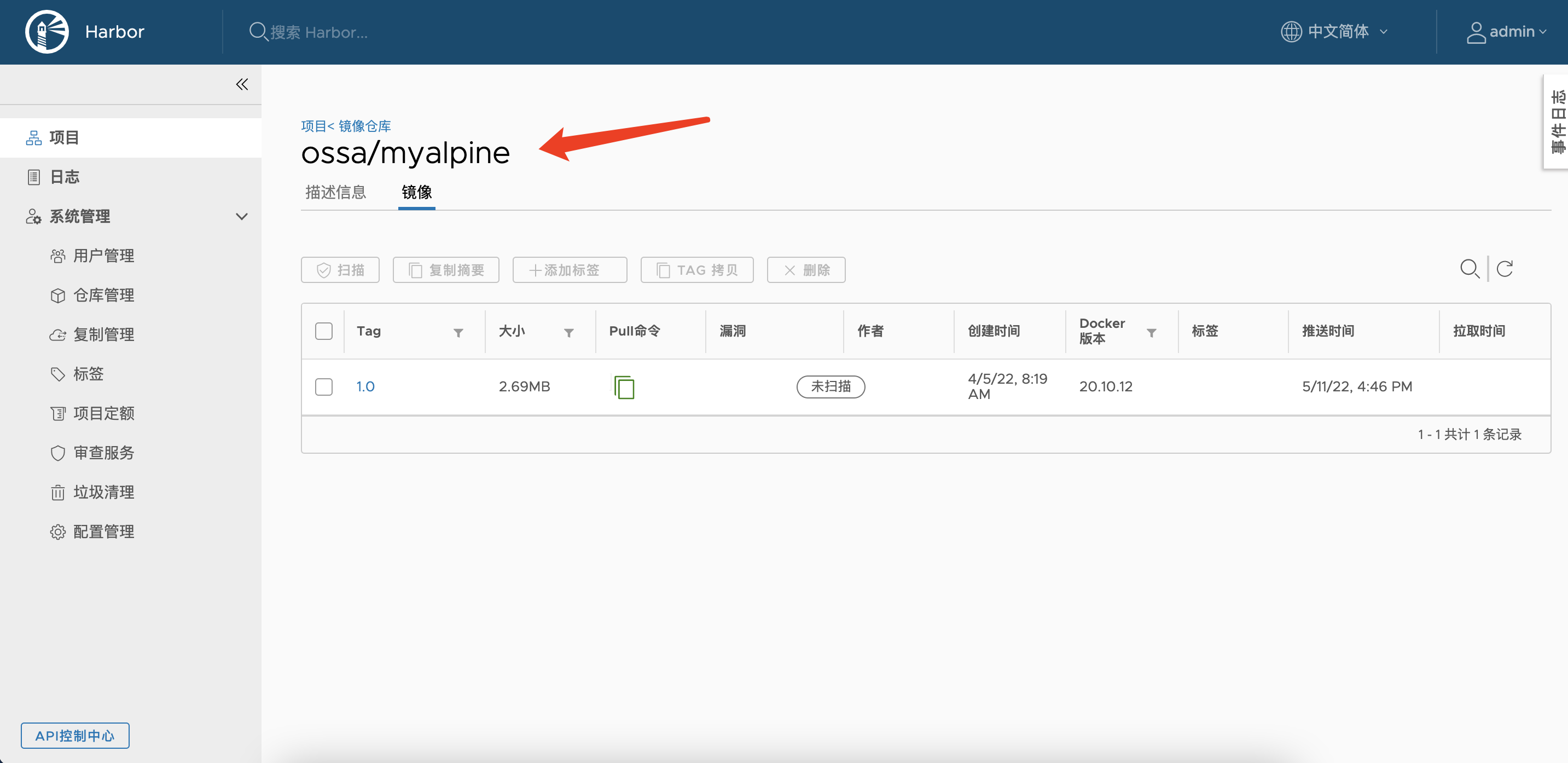Click the globe language icon
The width and height of the screenshot is (1568, 763).
(1291, 32)
